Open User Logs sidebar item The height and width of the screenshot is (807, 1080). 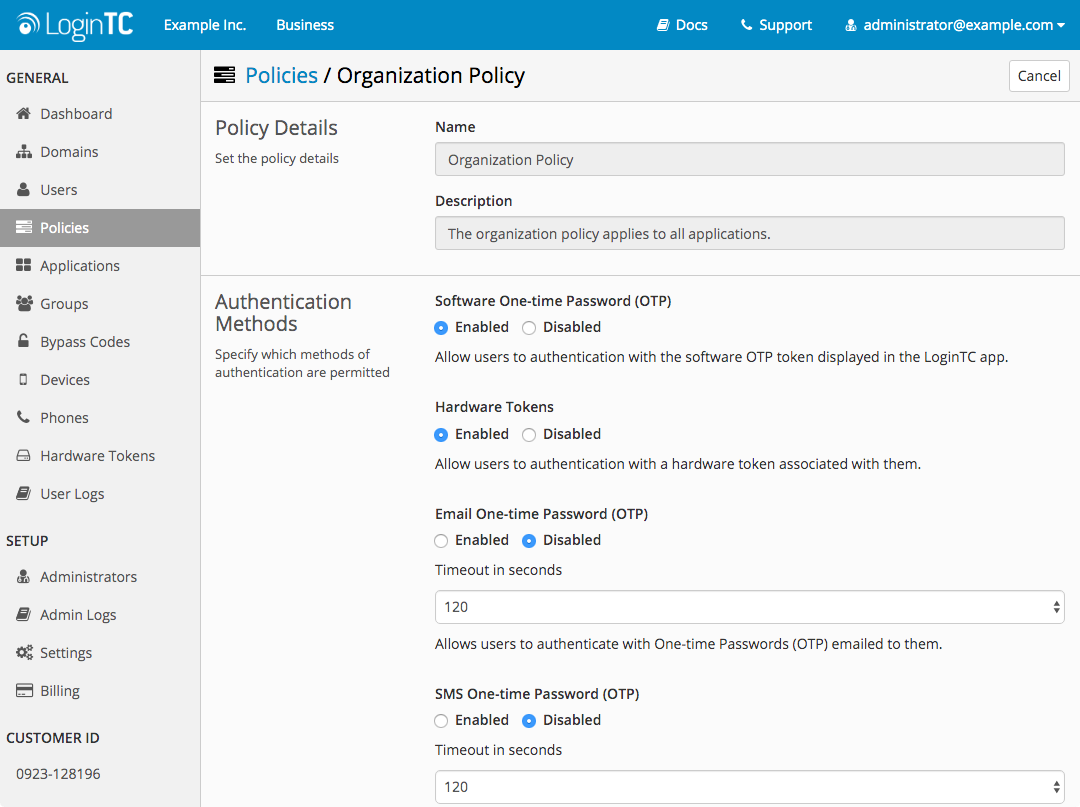pos(100,493)
